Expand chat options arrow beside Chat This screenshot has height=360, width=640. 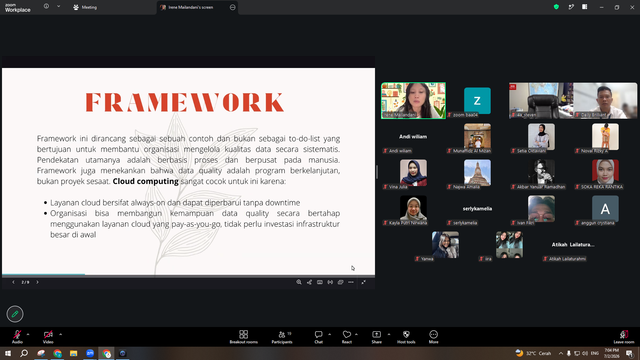pos(329,334)
